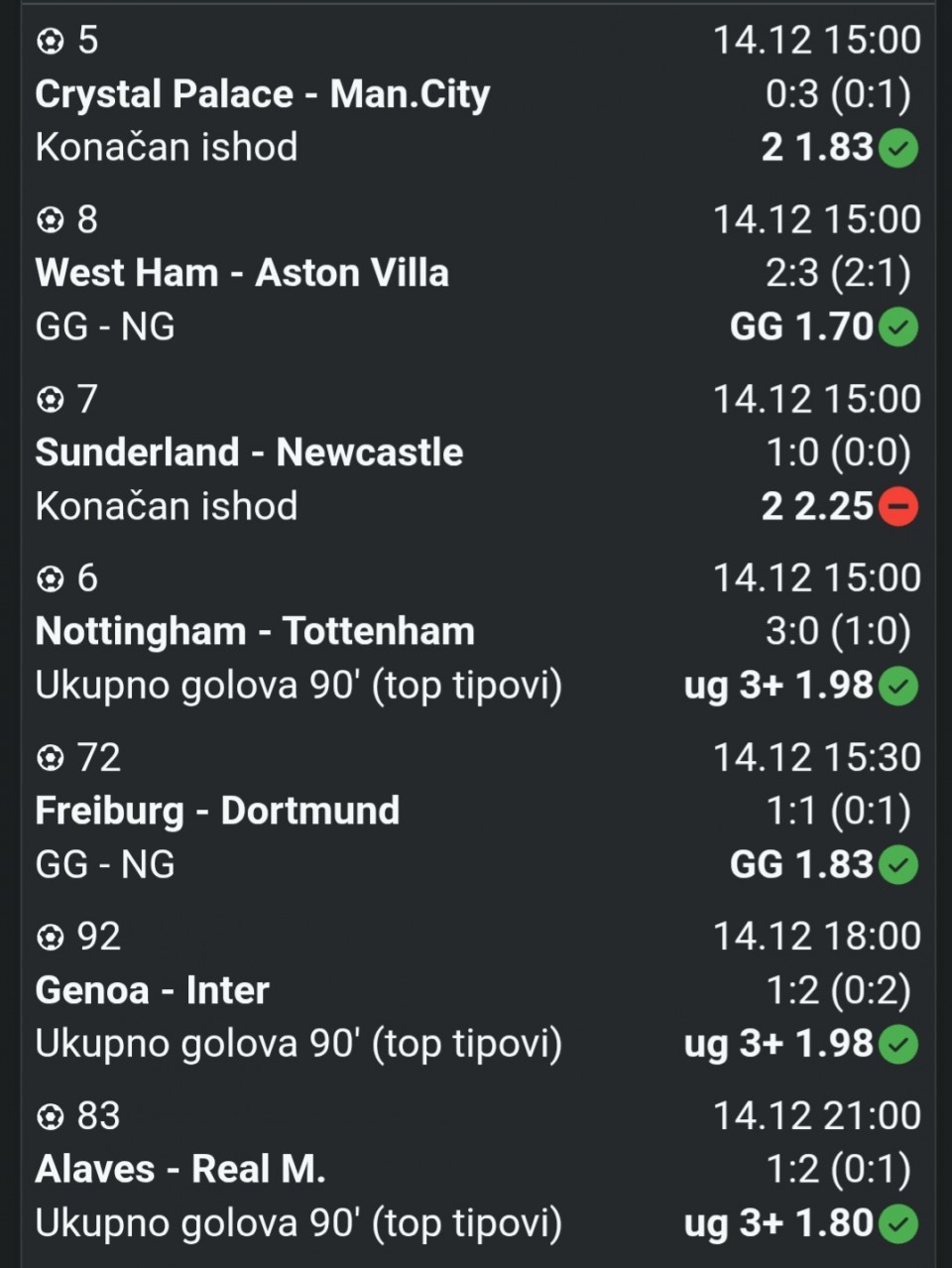Click the soccer ball icon beside number 72
The image size is (952, 1268).
(x=50, y=758)
